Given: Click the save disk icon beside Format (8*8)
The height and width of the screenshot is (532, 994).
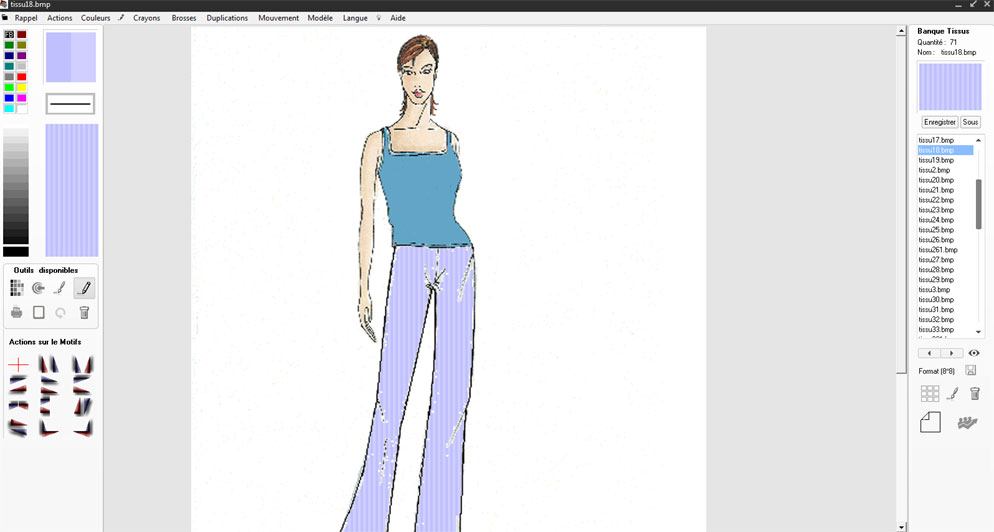Looking at the screenshot, I should point(970,371).
